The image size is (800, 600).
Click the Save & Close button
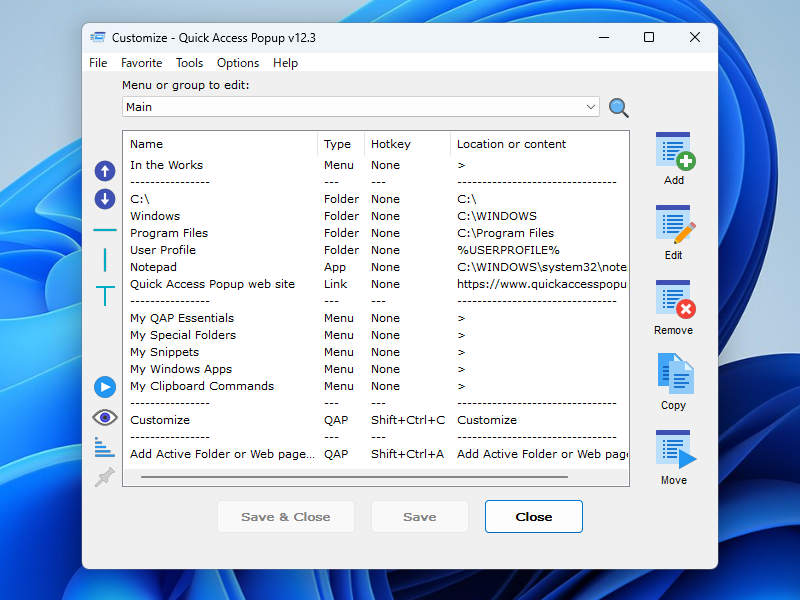click(x=286, y=517)
